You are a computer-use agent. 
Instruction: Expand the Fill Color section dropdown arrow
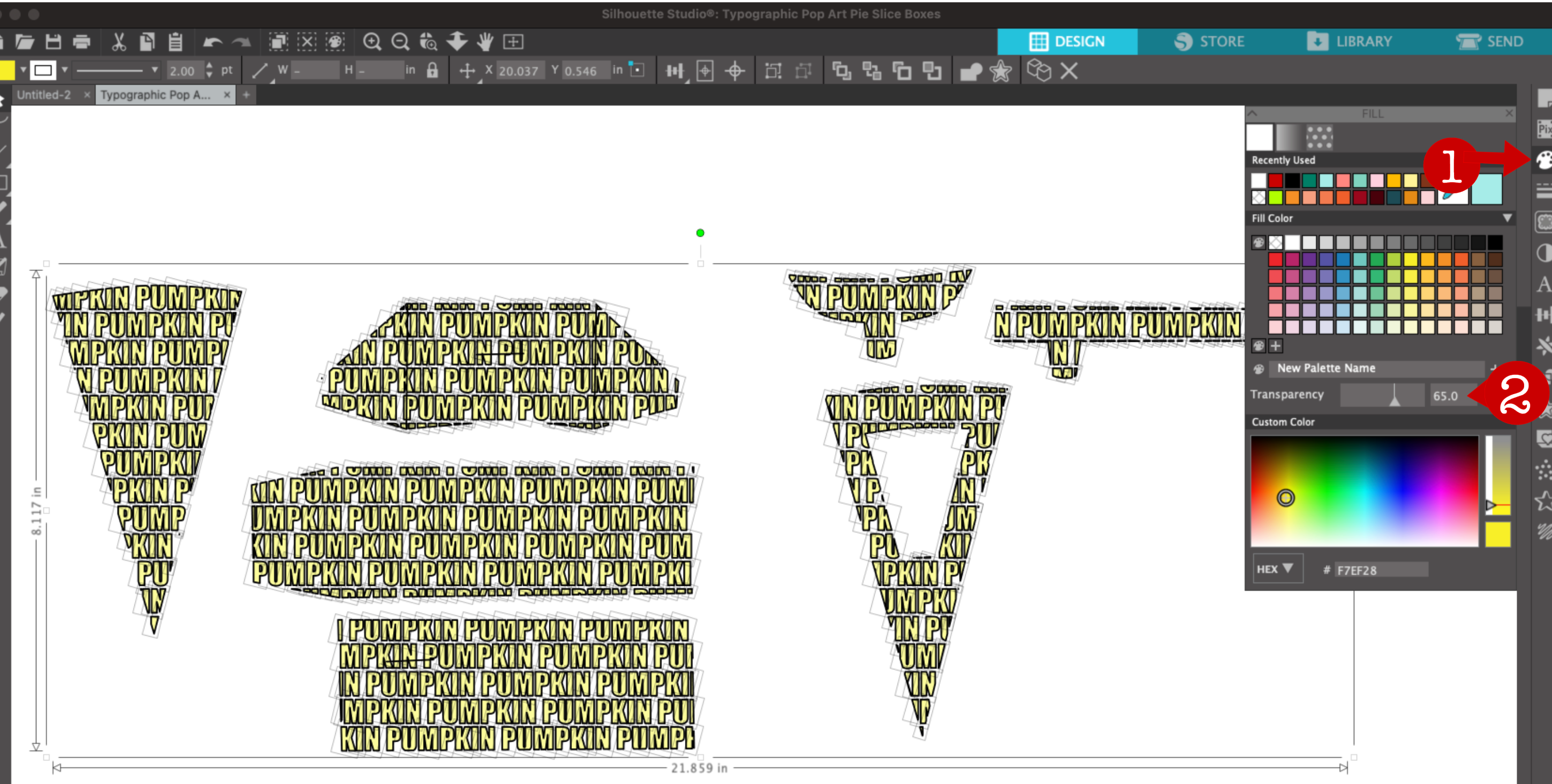point(1506,218)
